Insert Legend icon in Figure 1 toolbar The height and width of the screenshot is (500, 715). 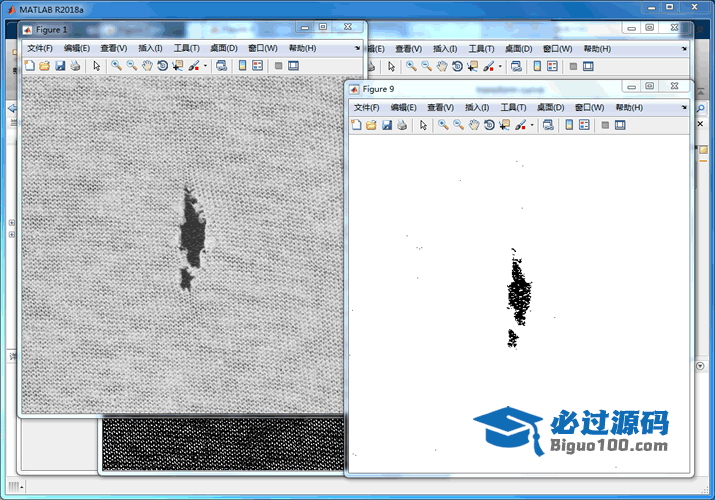coord(258,66)
